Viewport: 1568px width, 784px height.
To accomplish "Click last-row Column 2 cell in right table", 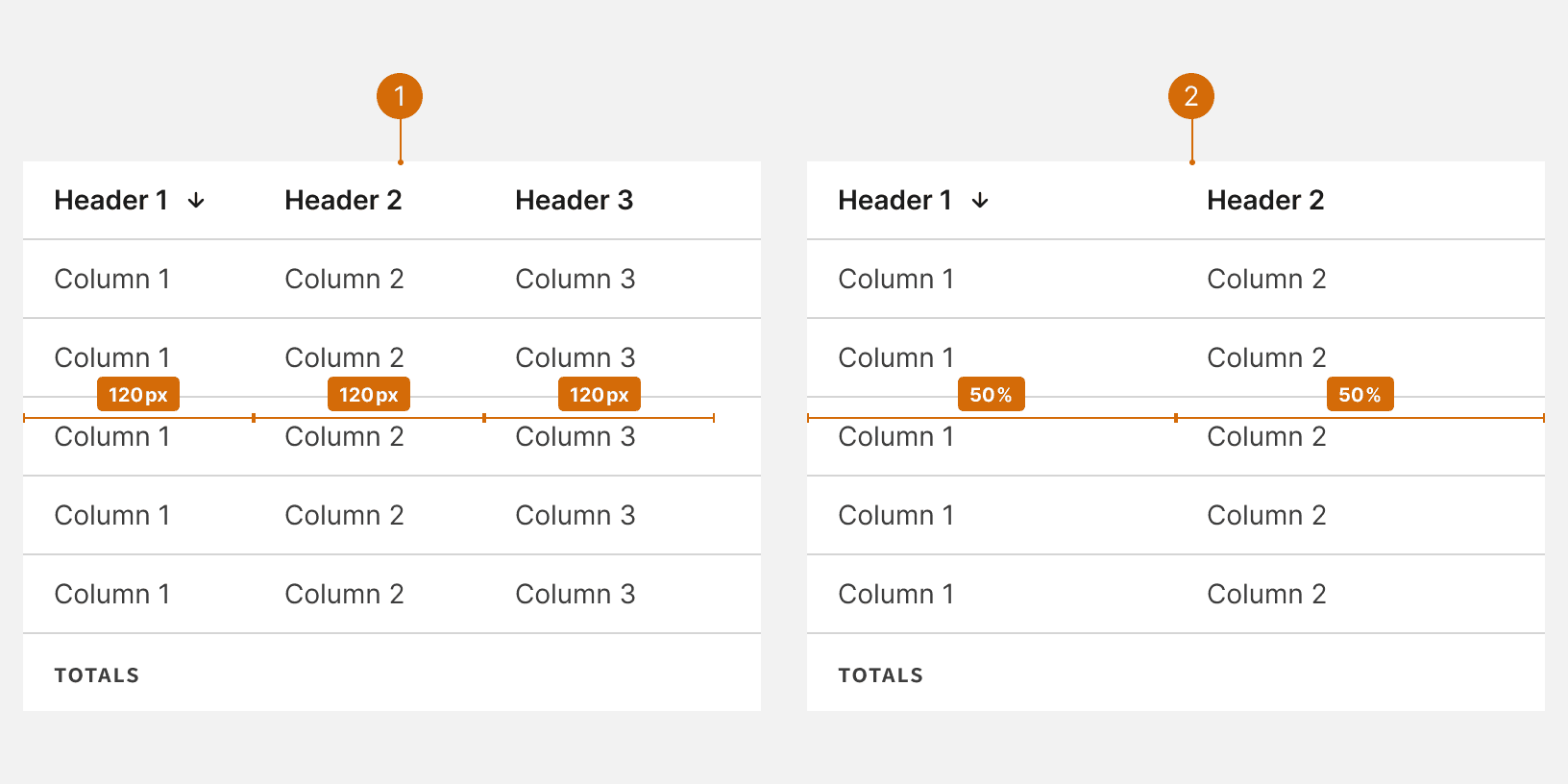I will (1265, 594).
